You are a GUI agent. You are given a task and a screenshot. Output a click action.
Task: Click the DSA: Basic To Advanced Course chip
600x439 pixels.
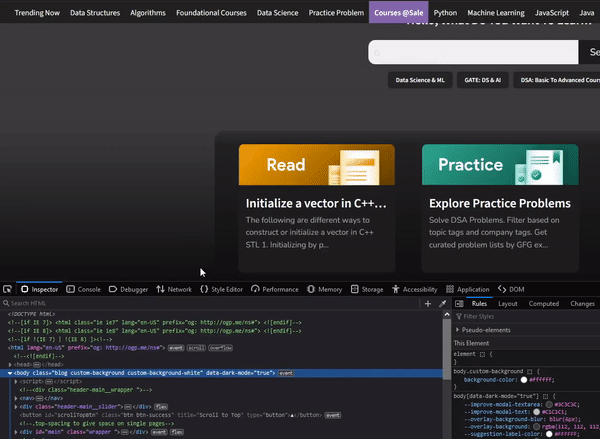point(557,80)
